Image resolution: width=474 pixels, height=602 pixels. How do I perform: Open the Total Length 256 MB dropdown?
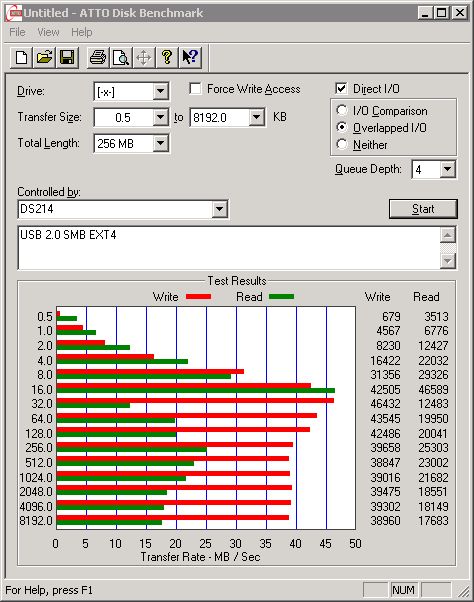pos(160,144)
